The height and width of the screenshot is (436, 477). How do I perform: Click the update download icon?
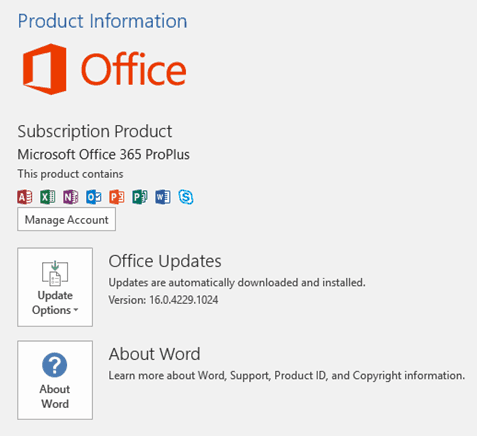(x=55, y=273)
